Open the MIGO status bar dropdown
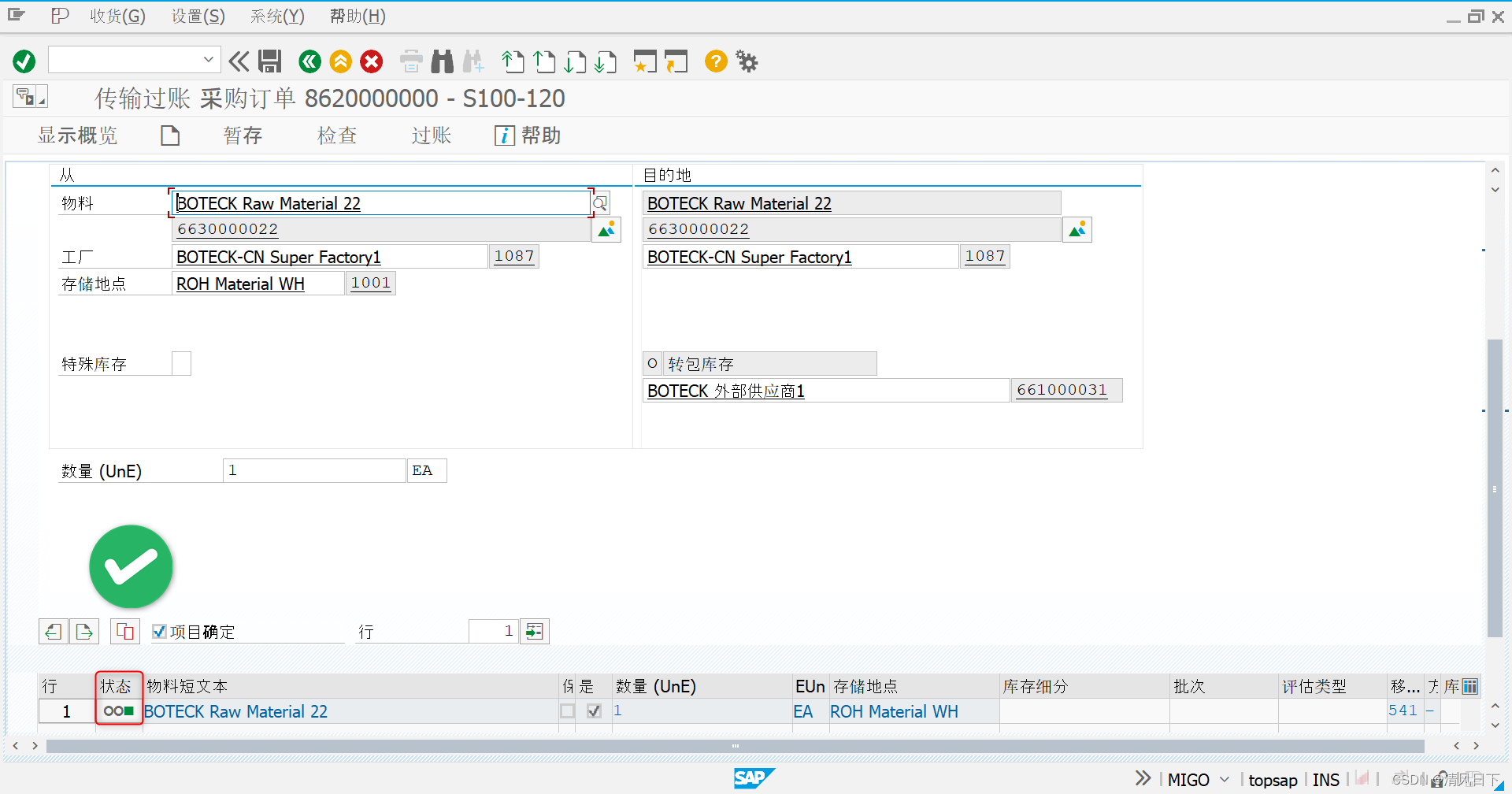 [x=1225, y=779]
